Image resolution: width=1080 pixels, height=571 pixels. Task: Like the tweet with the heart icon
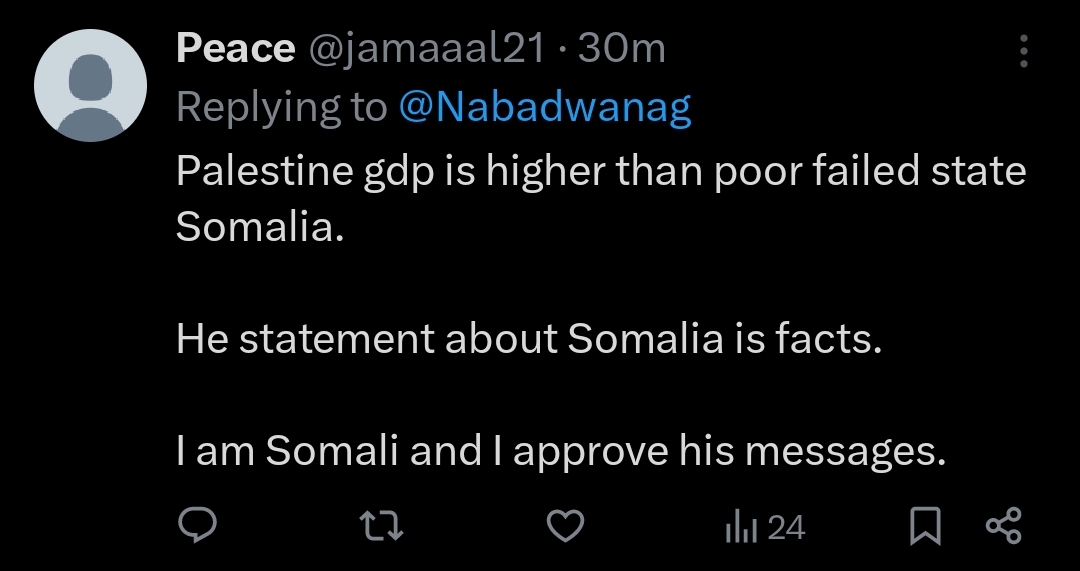coord(567,526)
